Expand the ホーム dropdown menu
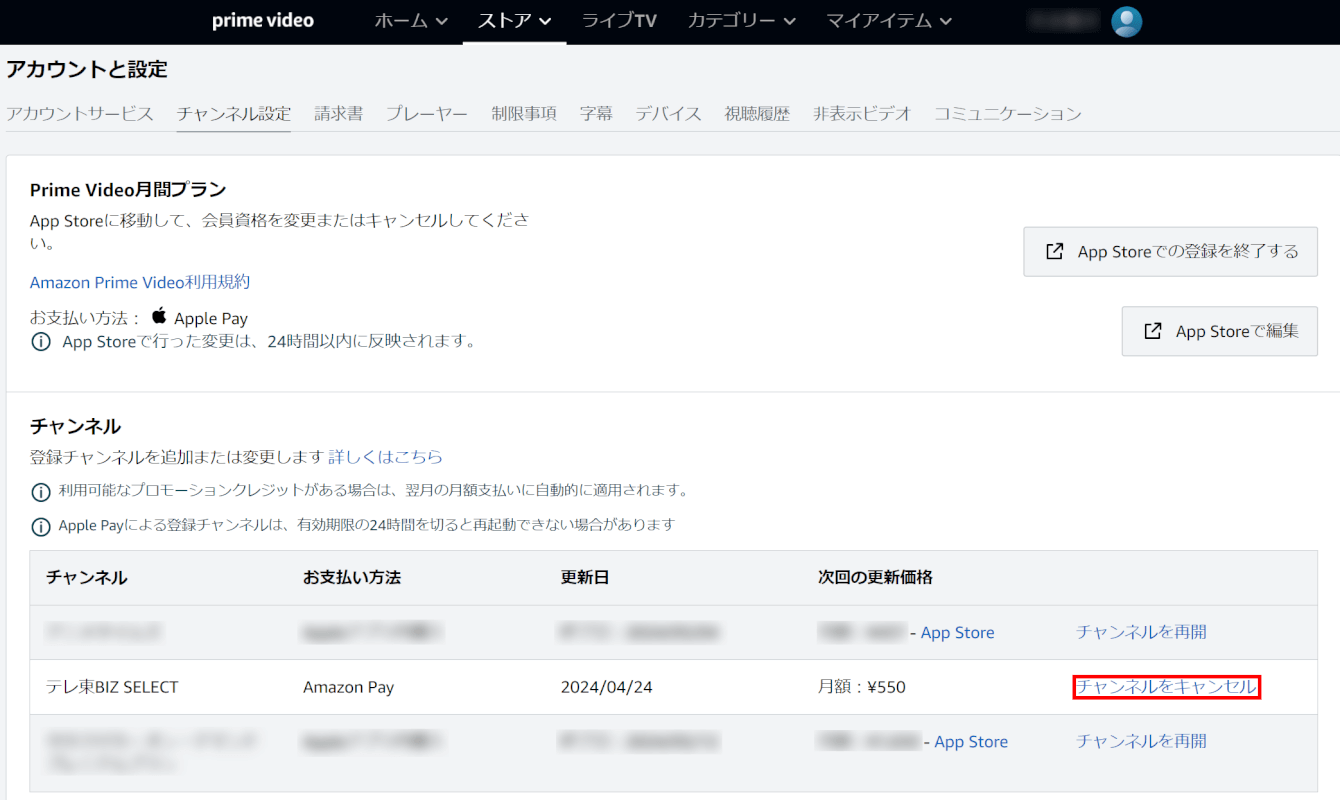Viewport: 1340px width, 800px height. 411,21
